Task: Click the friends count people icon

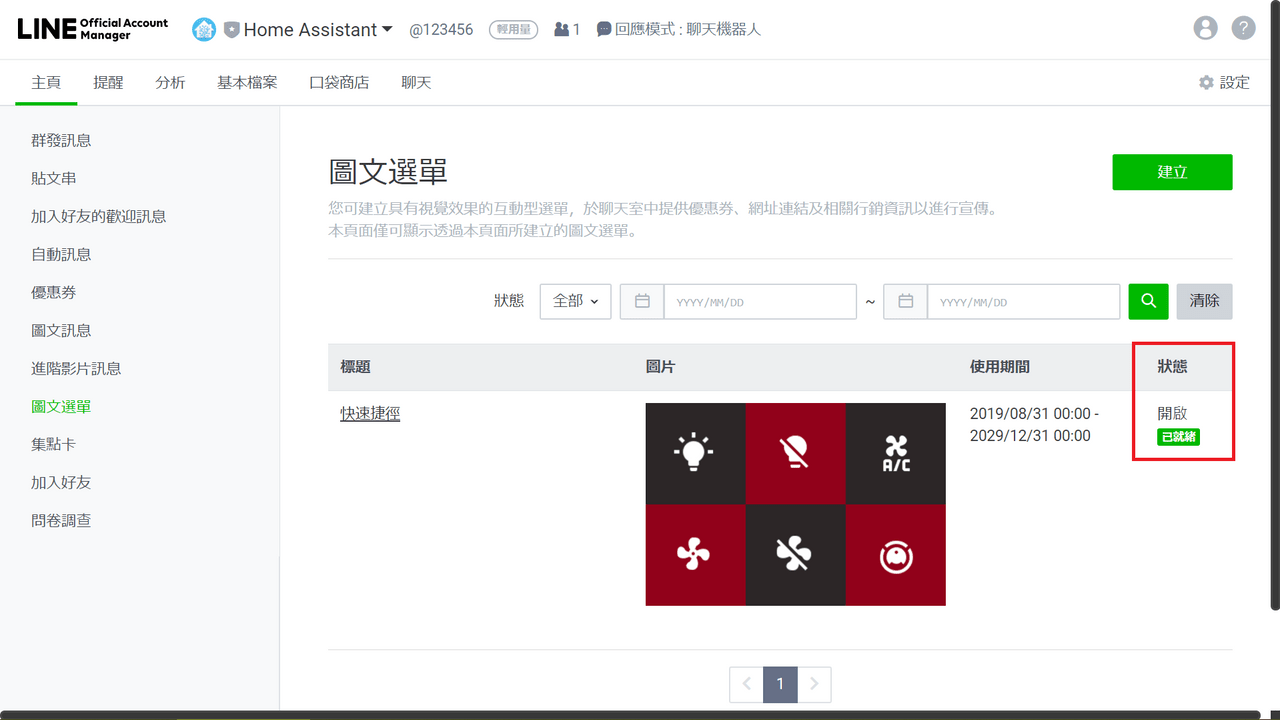Action: point(561,30)
